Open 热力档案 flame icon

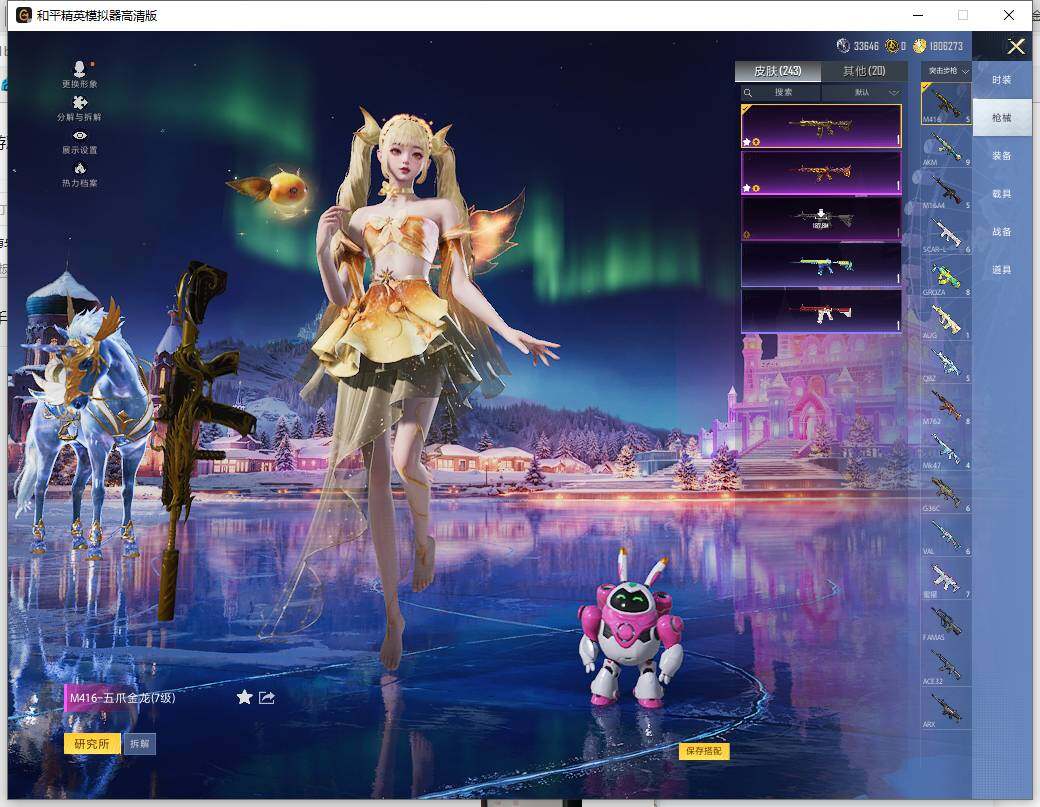[80, 175]
